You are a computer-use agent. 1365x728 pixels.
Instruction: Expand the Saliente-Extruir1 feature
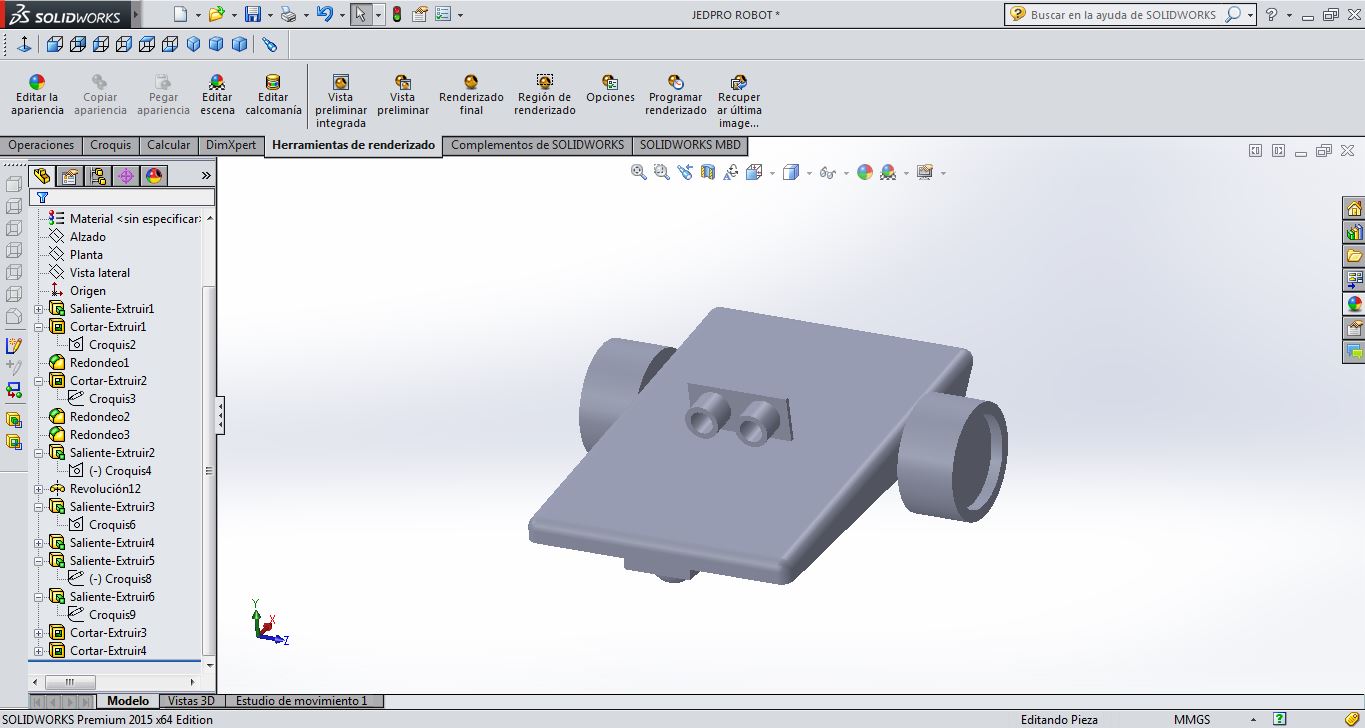[39, 309]
